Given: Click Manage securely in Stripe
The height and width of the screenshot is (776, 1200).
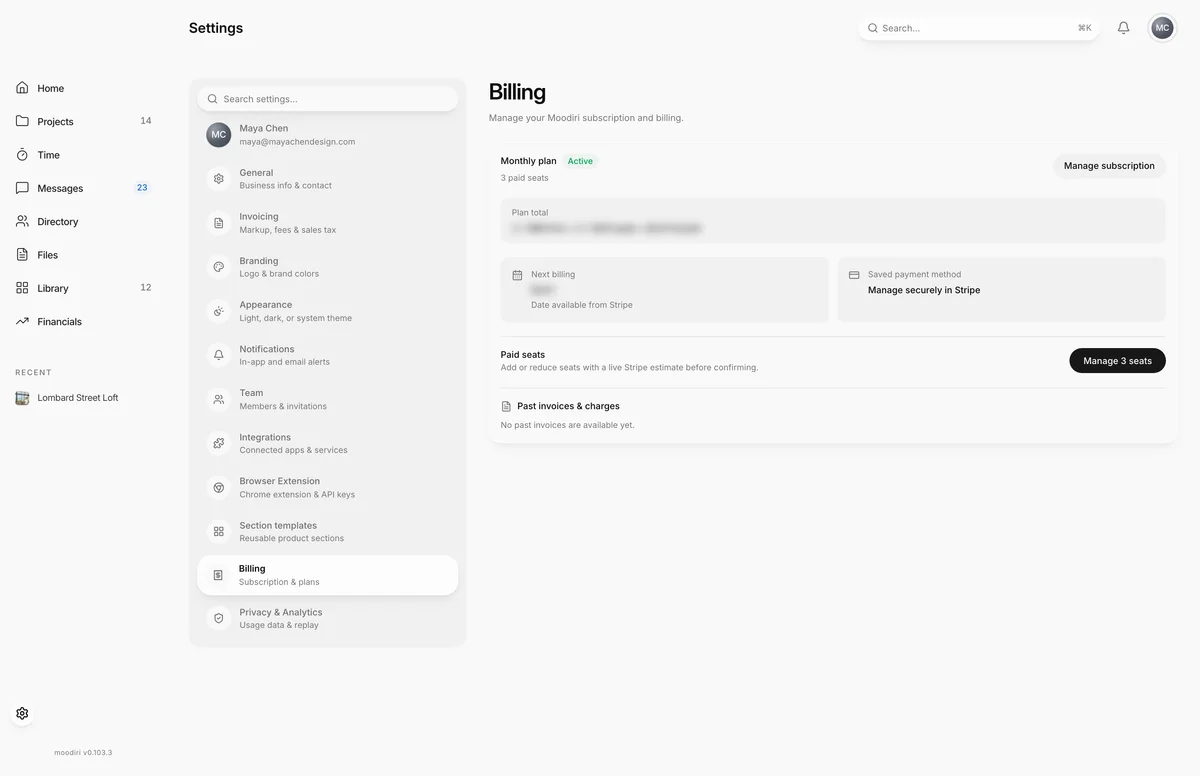Looking at the screenshot, I should pos(924,290).
